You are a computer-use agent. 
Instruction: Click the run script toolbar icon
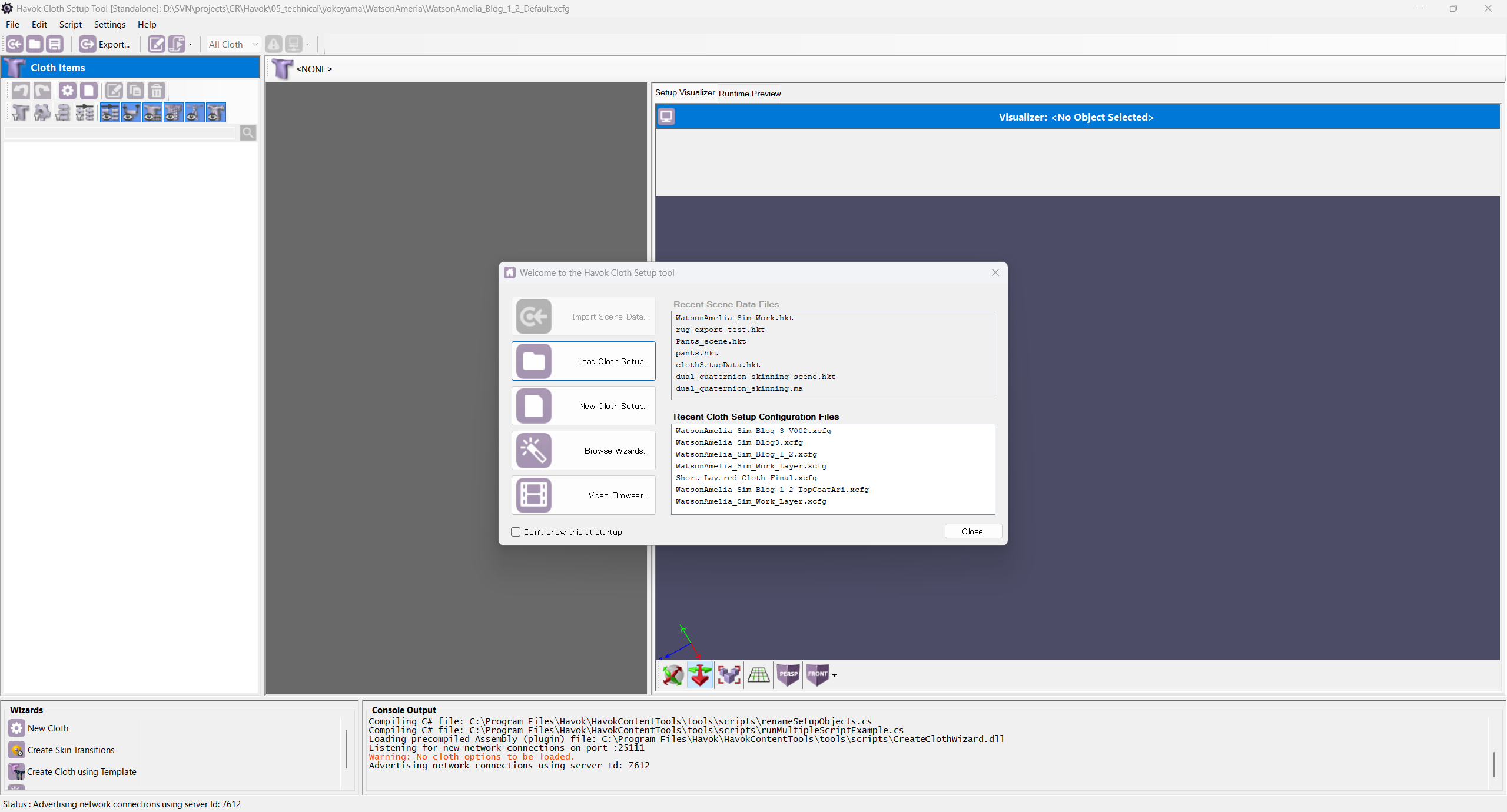176,44
